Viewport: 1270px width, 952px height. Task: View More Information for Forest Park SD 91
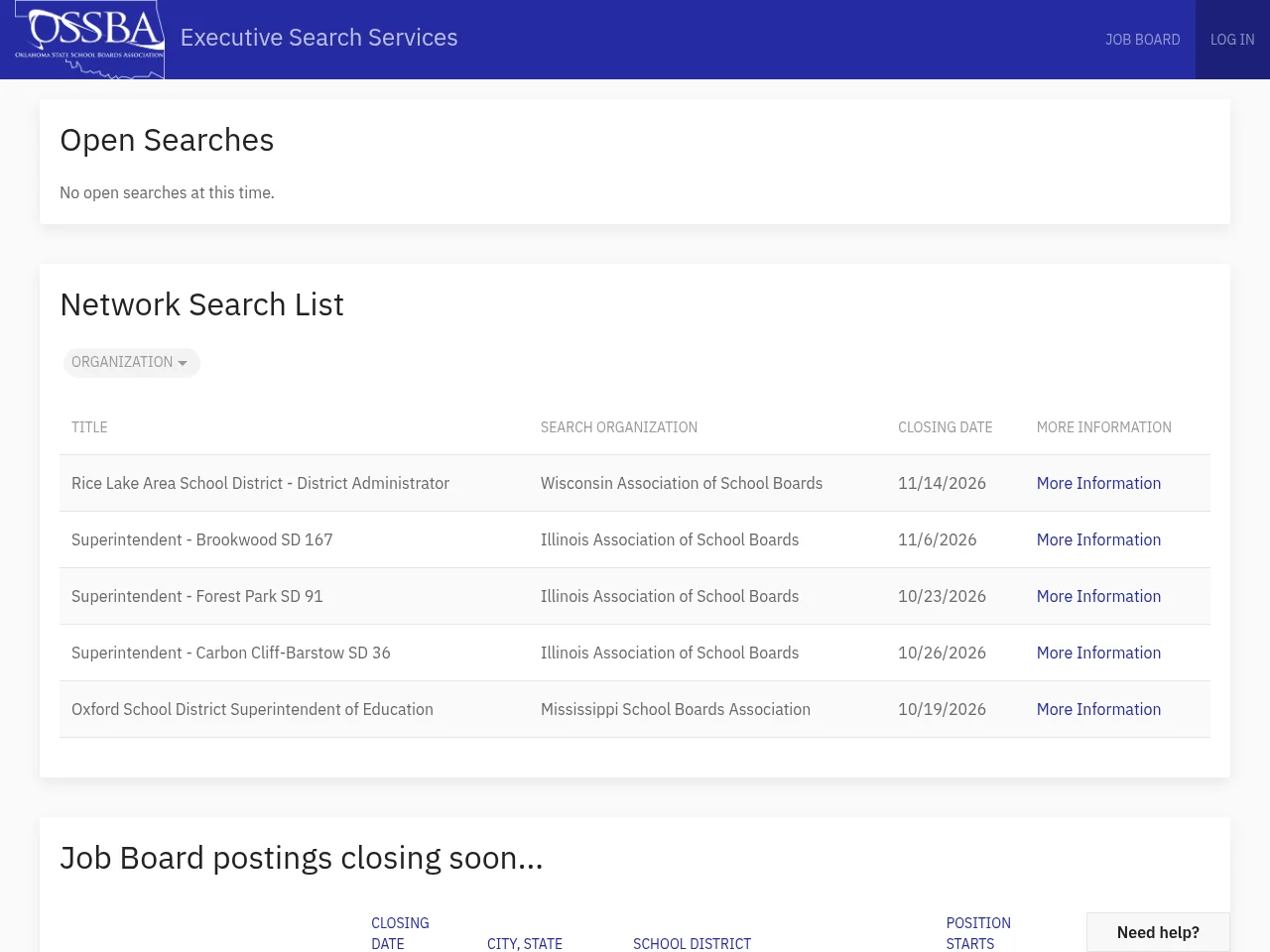coord(1098,596)
